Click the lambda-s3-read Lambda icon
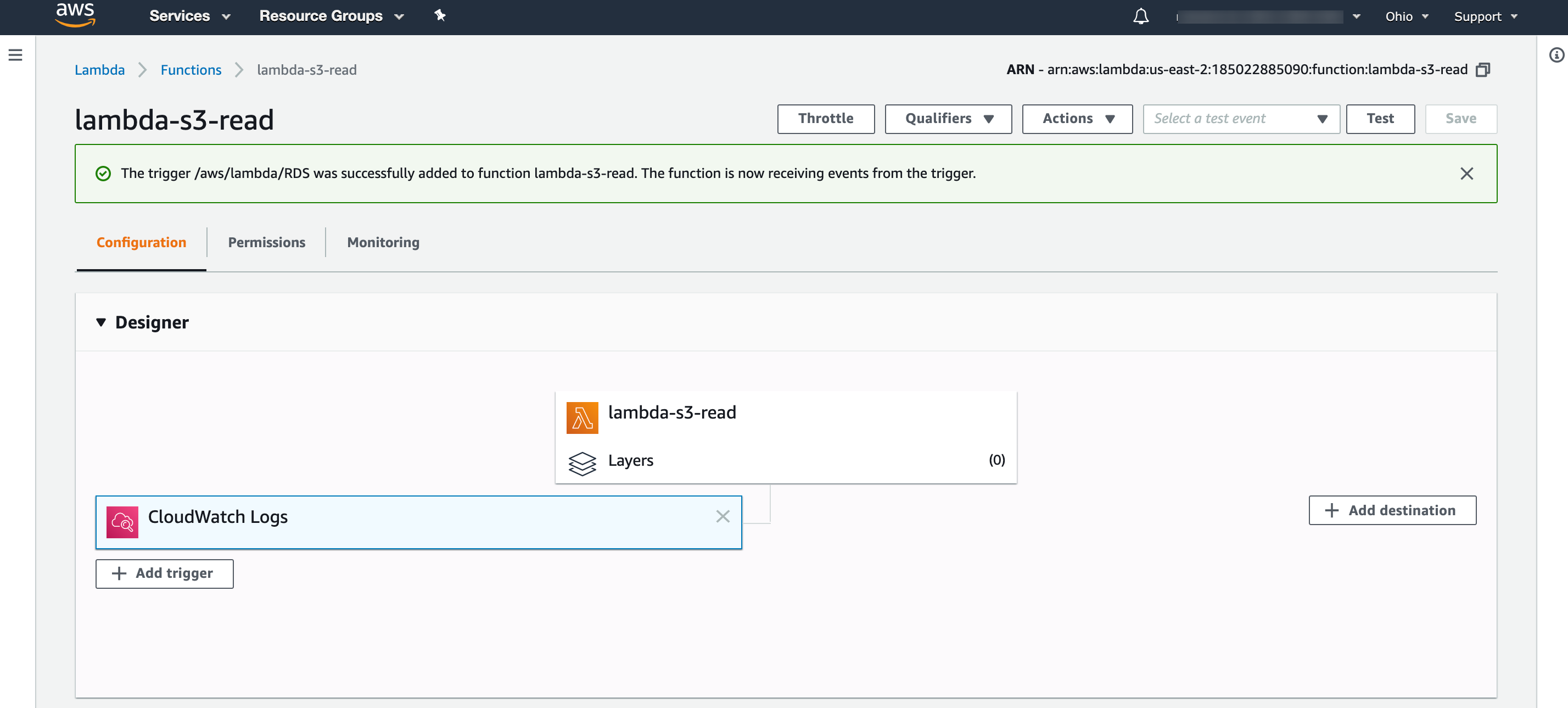1568x708 pixels. (x=582, y=417)
